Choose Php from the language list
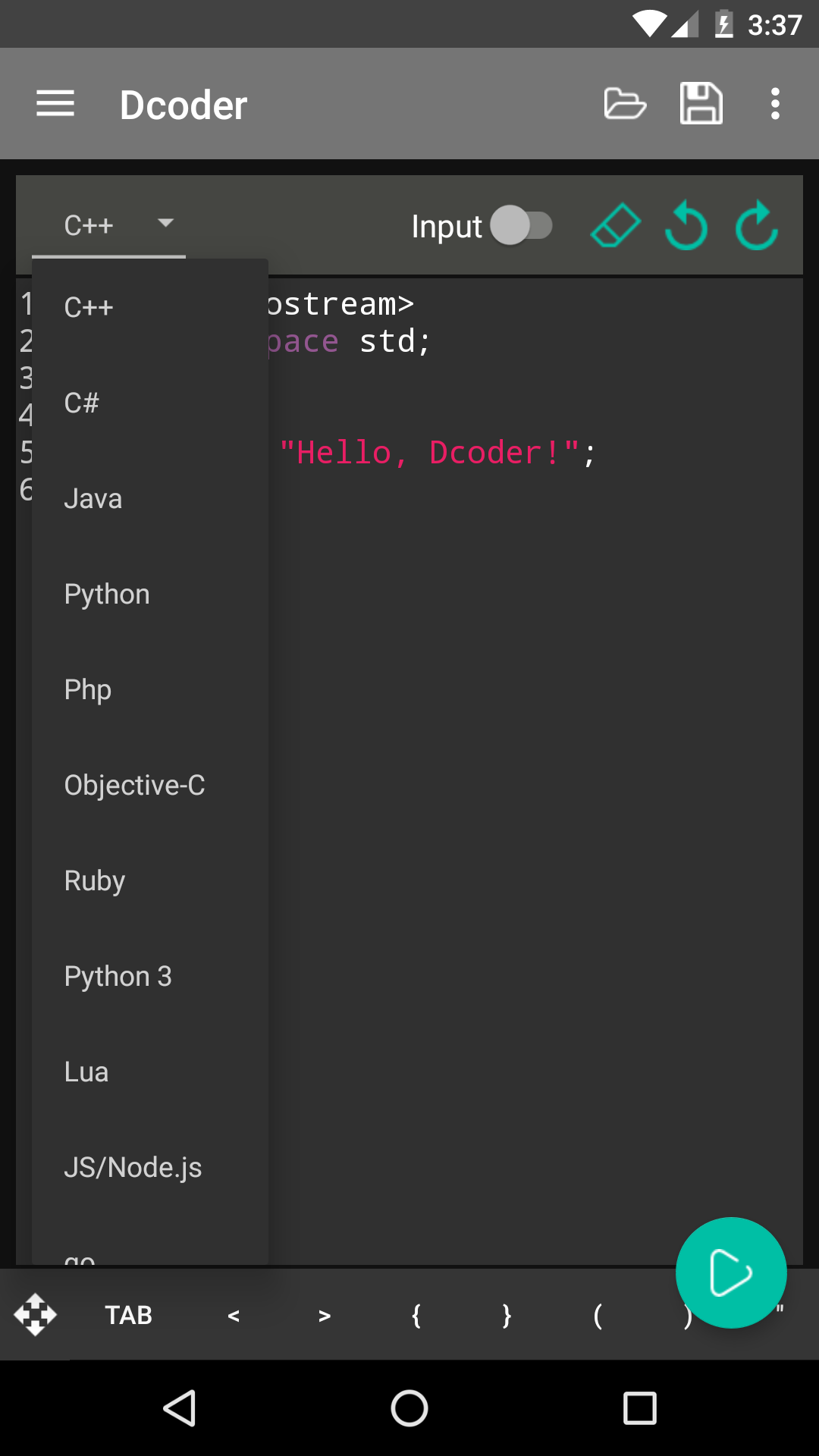The width and height of the screenshot is (819, 1456). click(x=150, y=689)
